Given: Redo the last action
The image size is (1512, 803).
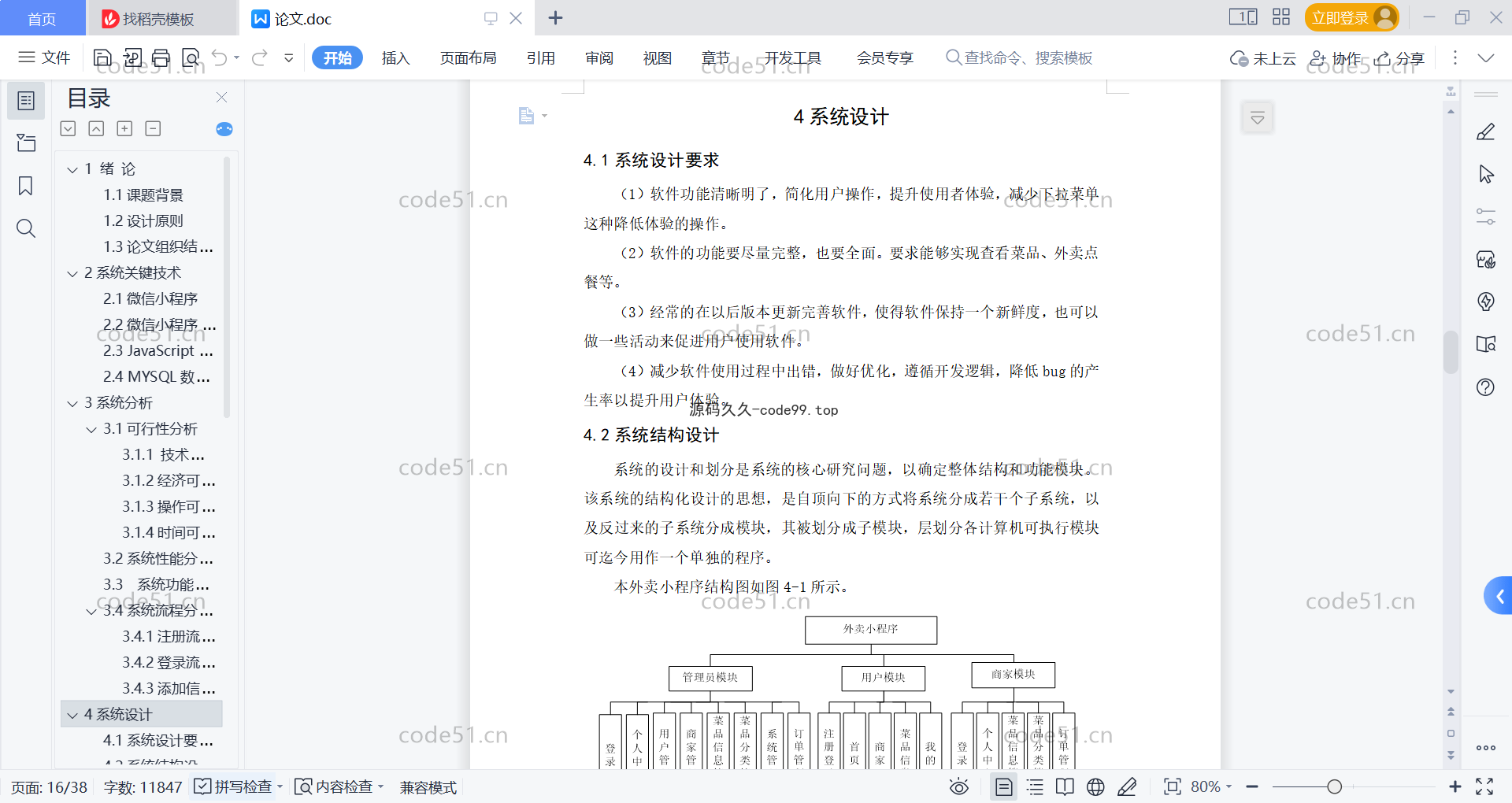Looking at the screenshot, I should 259,57.
